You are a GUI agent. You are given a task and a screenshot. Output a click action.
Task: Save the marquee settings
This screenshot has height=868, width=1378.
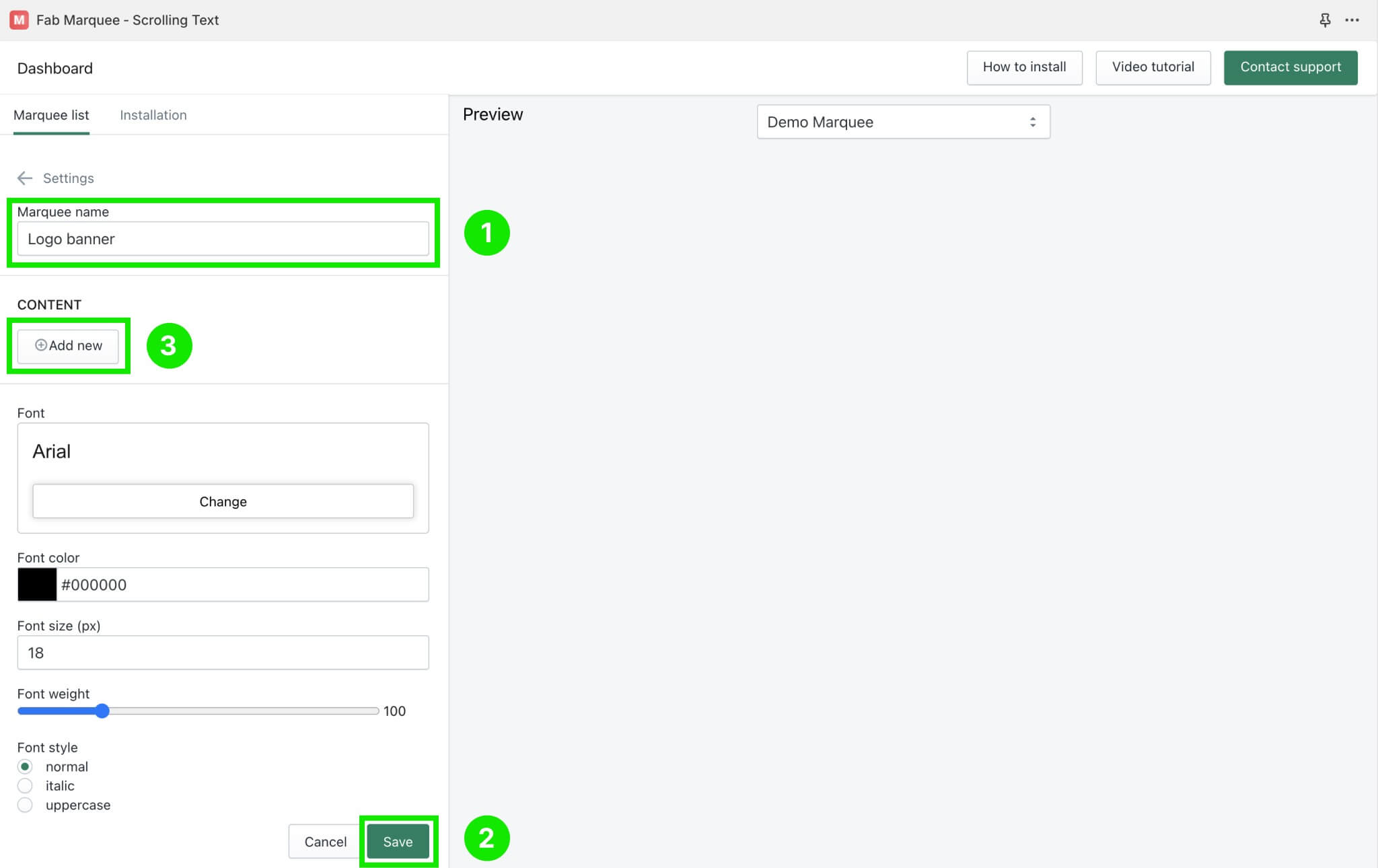pyautogui.click(x=398, y=841)
